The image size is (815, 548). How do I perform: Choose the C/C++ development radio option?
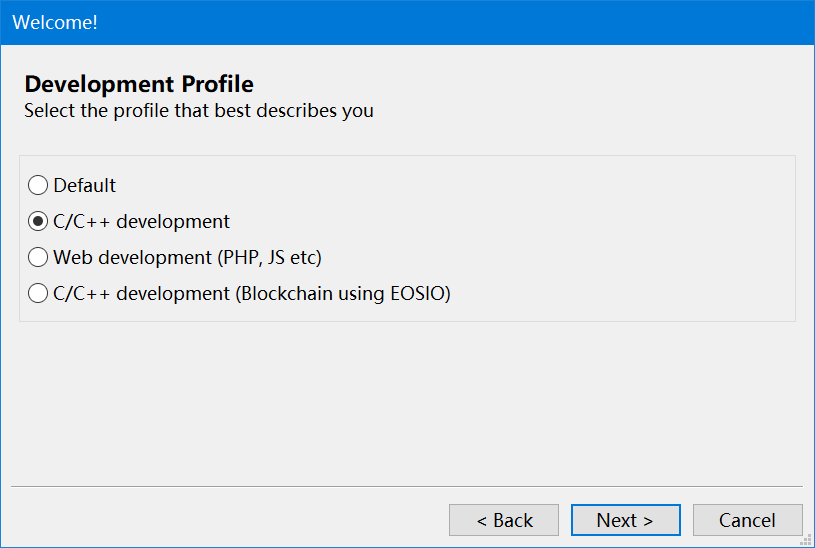click(x=38, y=221)
